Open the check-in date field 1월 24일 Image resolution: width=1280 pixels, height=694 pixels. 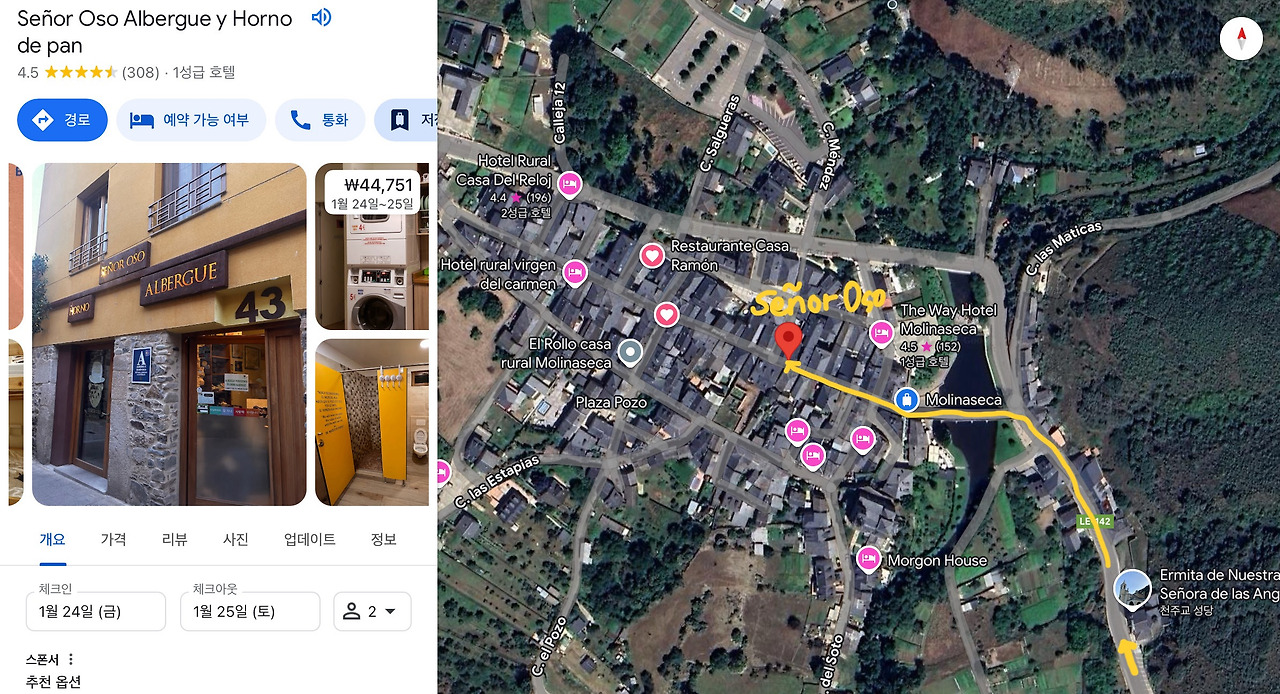[x=96, y=611]
